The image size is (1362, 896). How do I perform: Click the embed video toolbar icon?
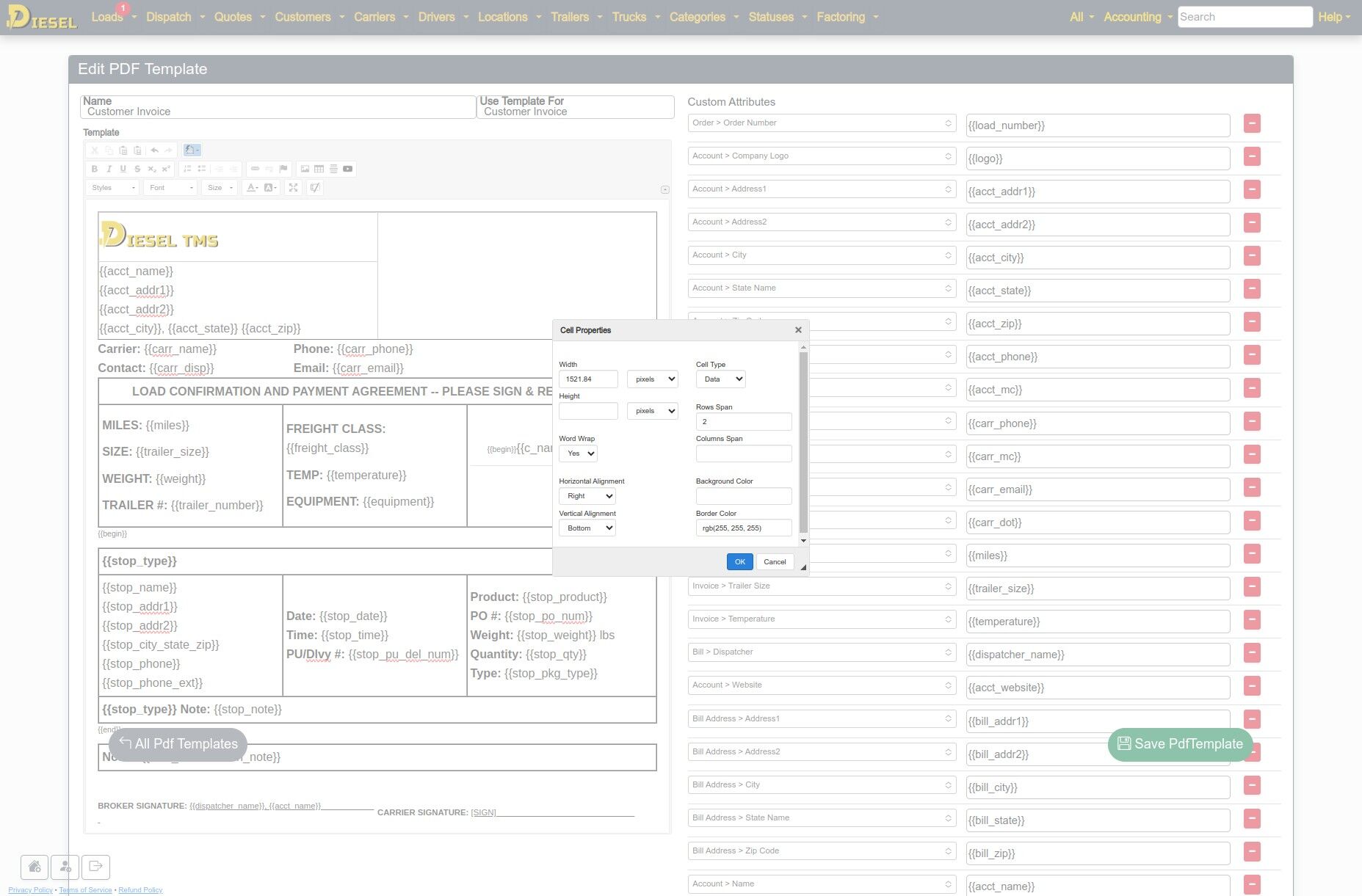[347, 169]
